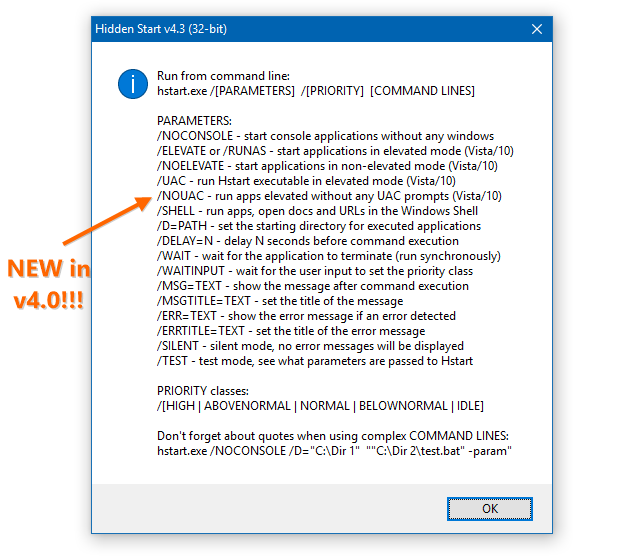
Task: Click the PARAMETERS: heading text
Action: click(x=194, y=121)
